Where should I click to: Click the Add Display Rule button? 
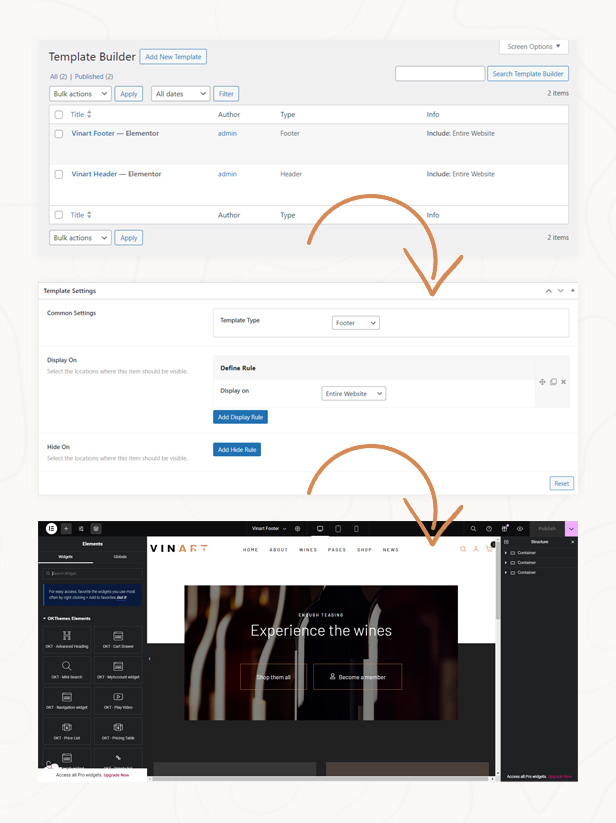pos(240,417)
